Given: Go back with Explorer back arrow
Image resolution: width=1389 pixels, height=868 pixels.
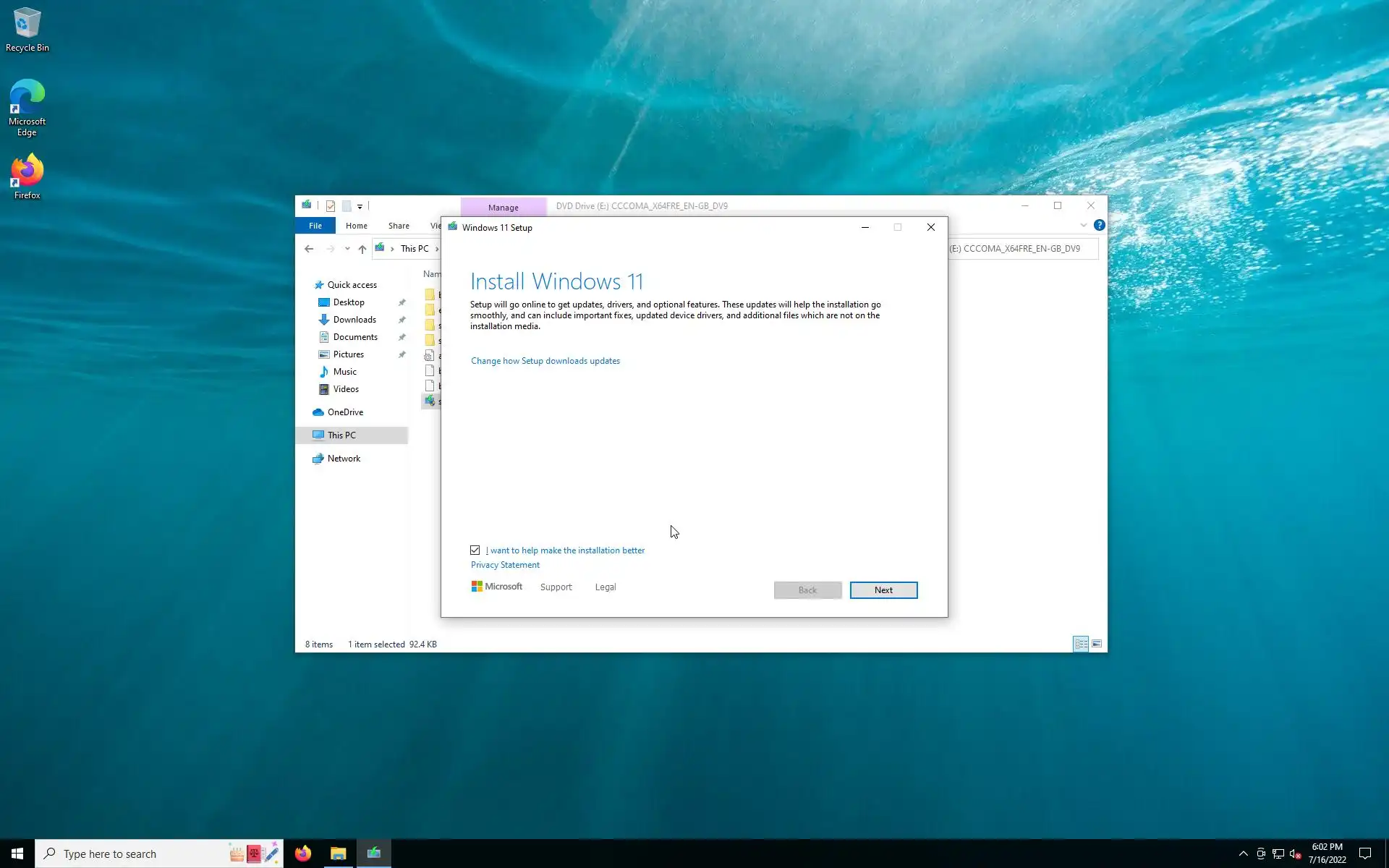Looking at the screenshot, I should click(309, 249).
